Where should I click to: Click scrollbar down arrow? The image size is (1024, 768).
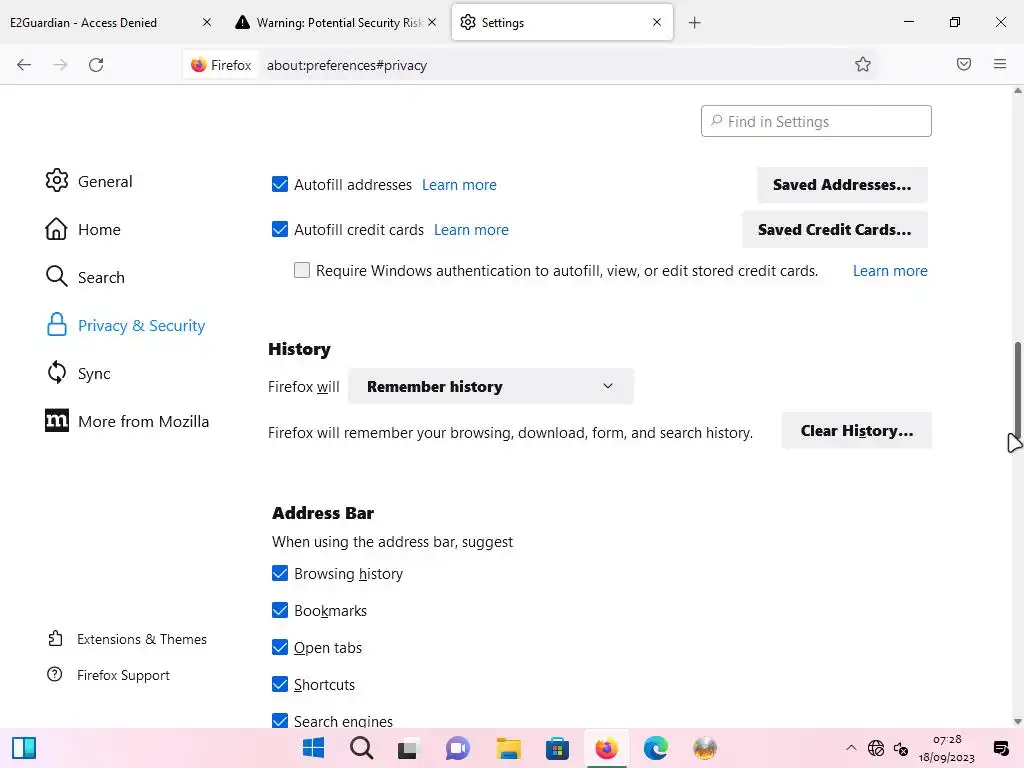pos(1017,721)
